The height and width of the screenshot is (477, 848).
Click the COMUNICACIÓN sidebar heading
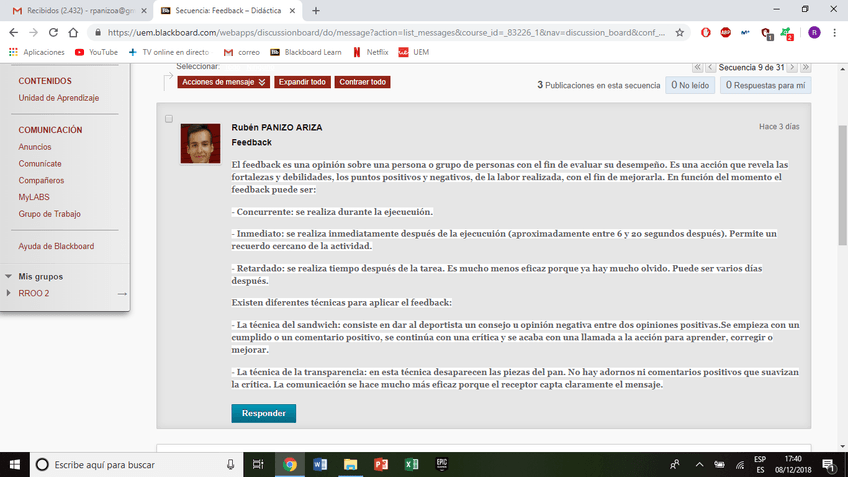pos(50,130)
